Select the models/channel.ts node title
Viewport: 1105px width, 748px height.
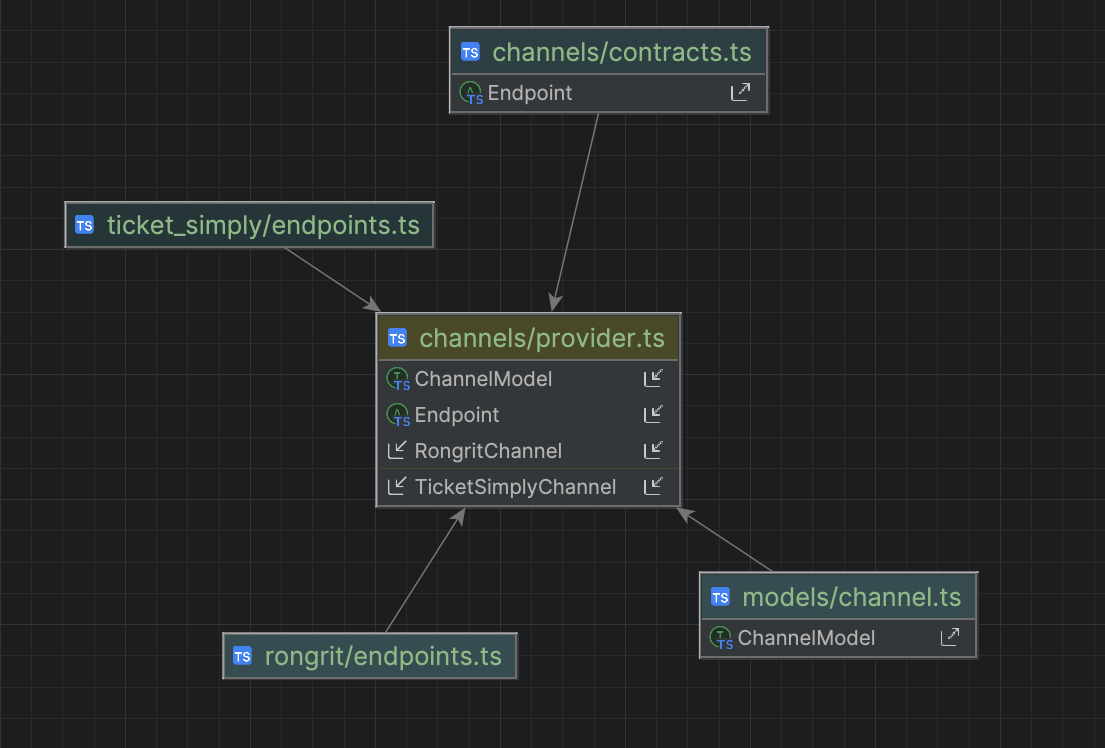pyautogui.click(x=851, y=597)
